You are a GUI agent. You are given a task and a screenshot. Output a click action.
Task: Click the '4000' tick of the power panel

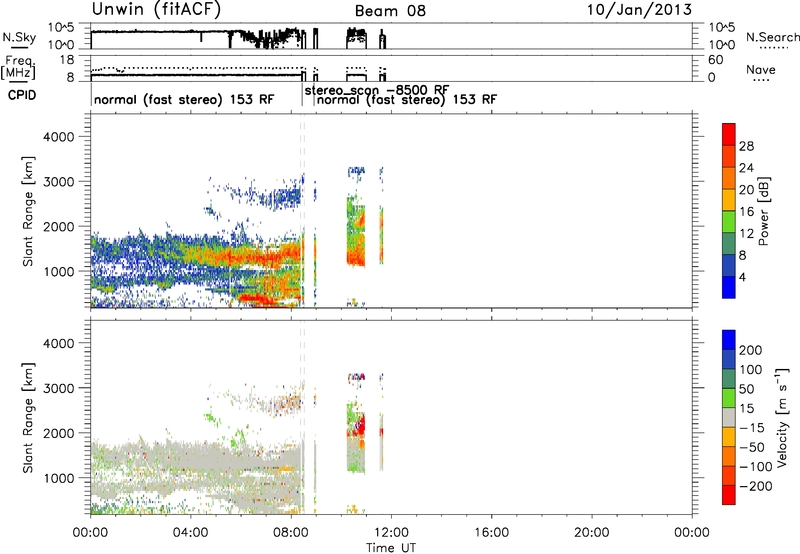[59, 137]
